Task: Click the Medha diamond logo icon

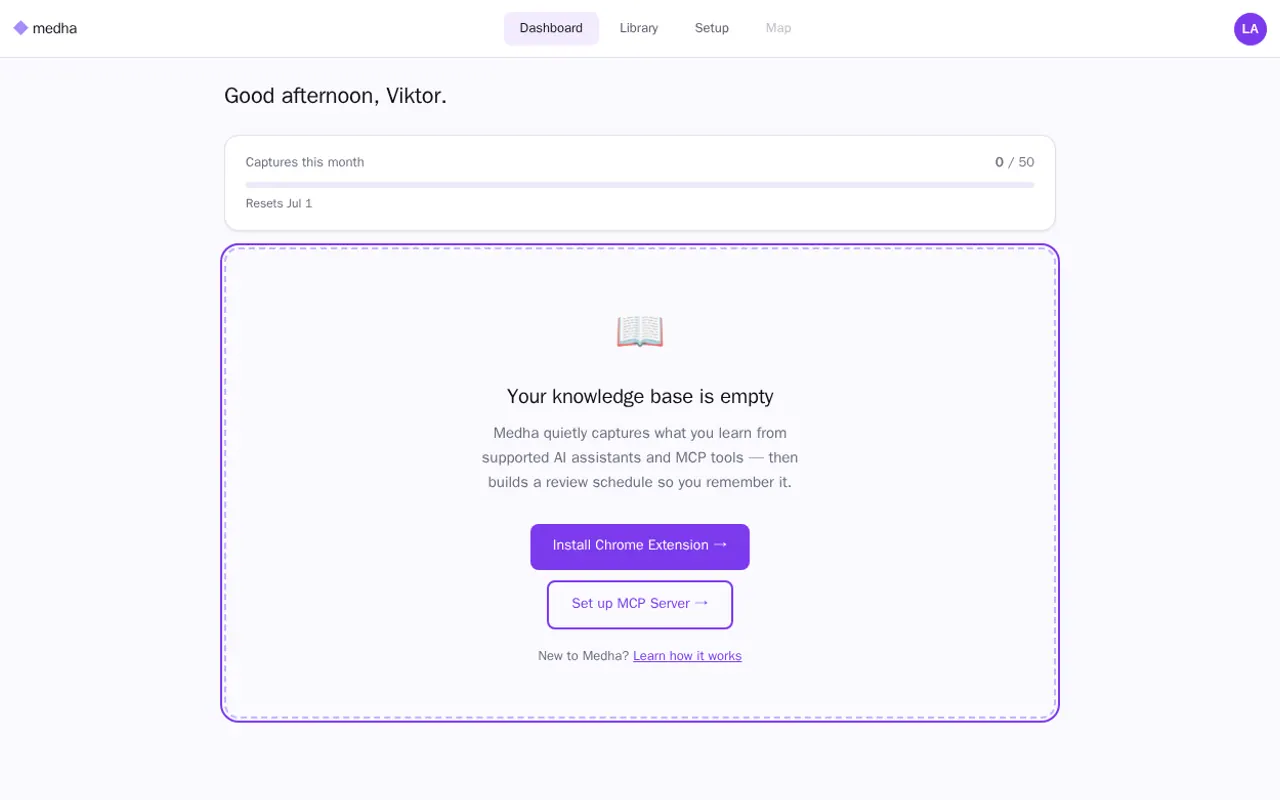Action: click(21, 28)
